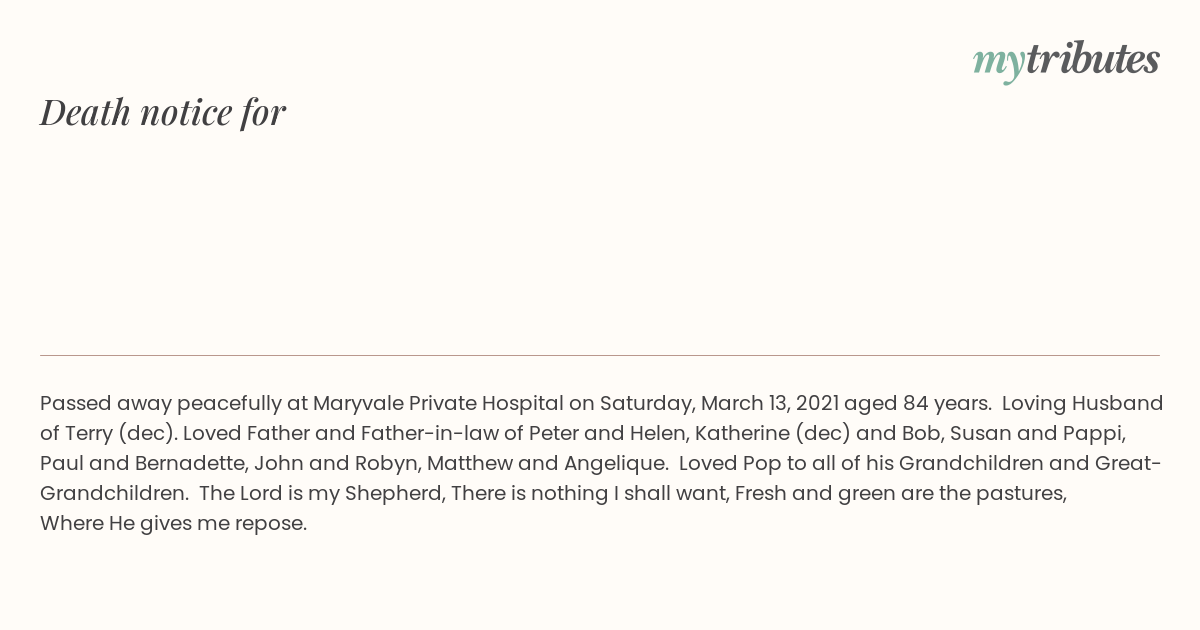The height and width of the screenshot is (630, 1200).
Task: Click the "Loving Husband" phrase
Action: (x=1082, y=403)
